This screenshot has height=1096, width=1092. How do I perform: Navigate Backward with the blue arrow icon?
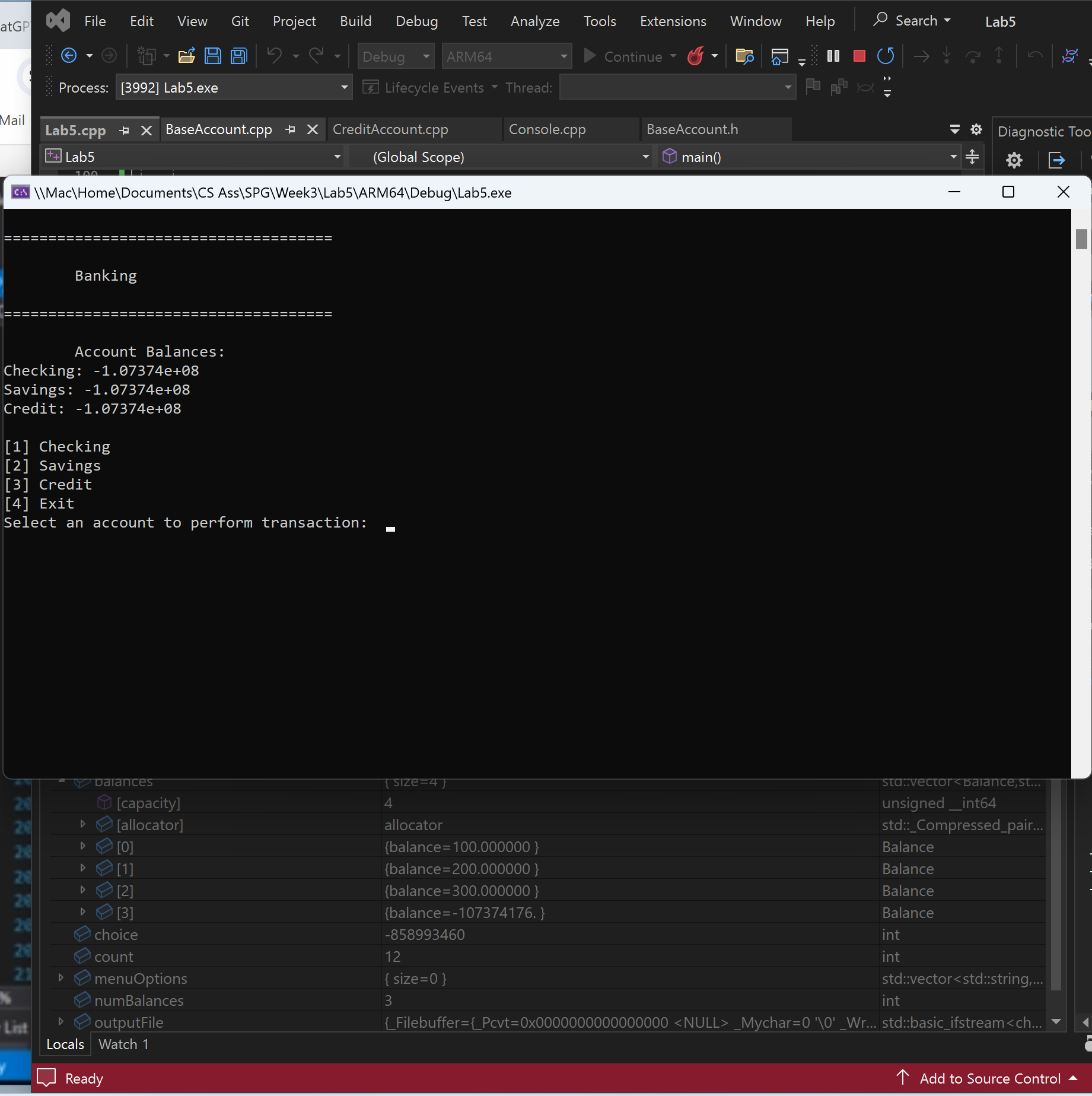(x=69, y=56)
